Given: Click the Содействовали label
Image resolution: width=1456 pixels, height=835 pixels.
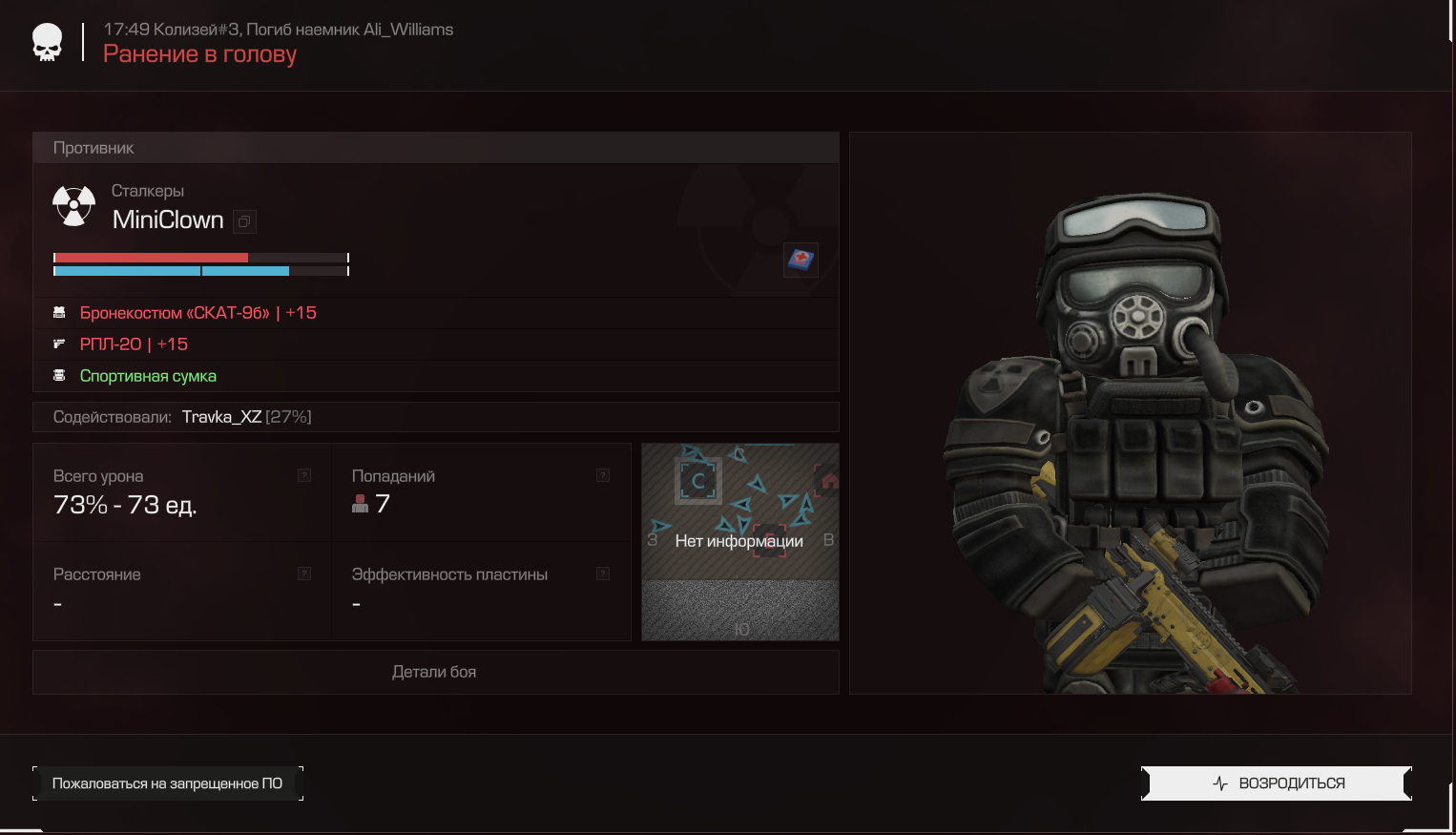Looking at the screenshot, I should tap(113, 417).
